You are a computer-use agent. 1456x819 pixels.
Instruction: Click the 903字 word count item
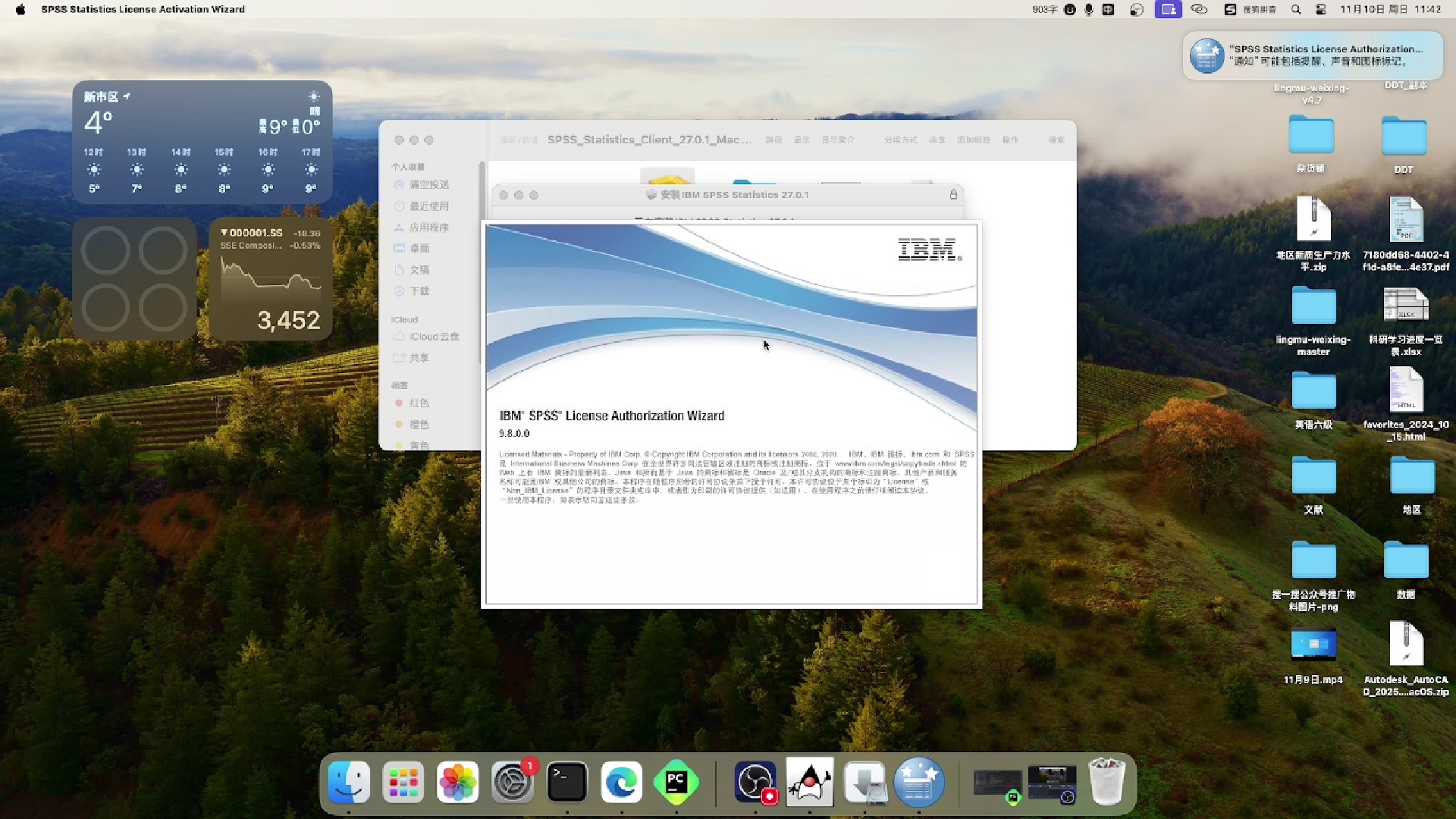point(1044,9)
